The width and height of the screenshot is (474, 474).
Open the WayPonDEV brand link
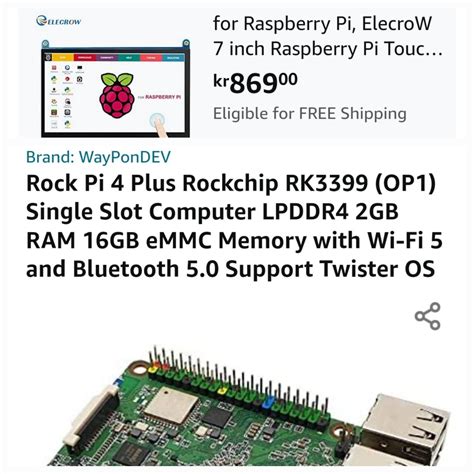tap(98, 157)
